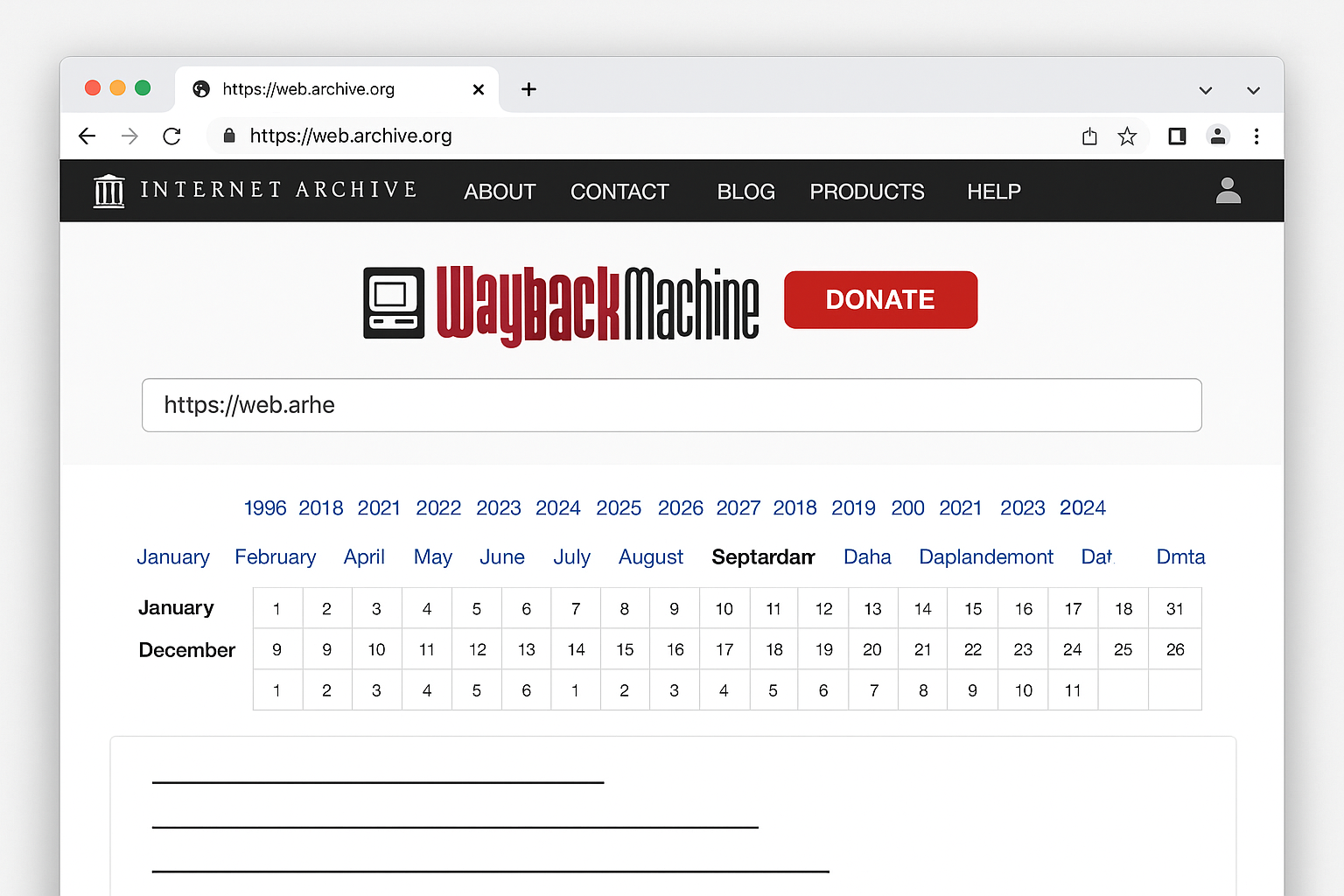
Task: Click day 17 in the January calendar row
Action: pyautogui.click(x=1073, y=608)
